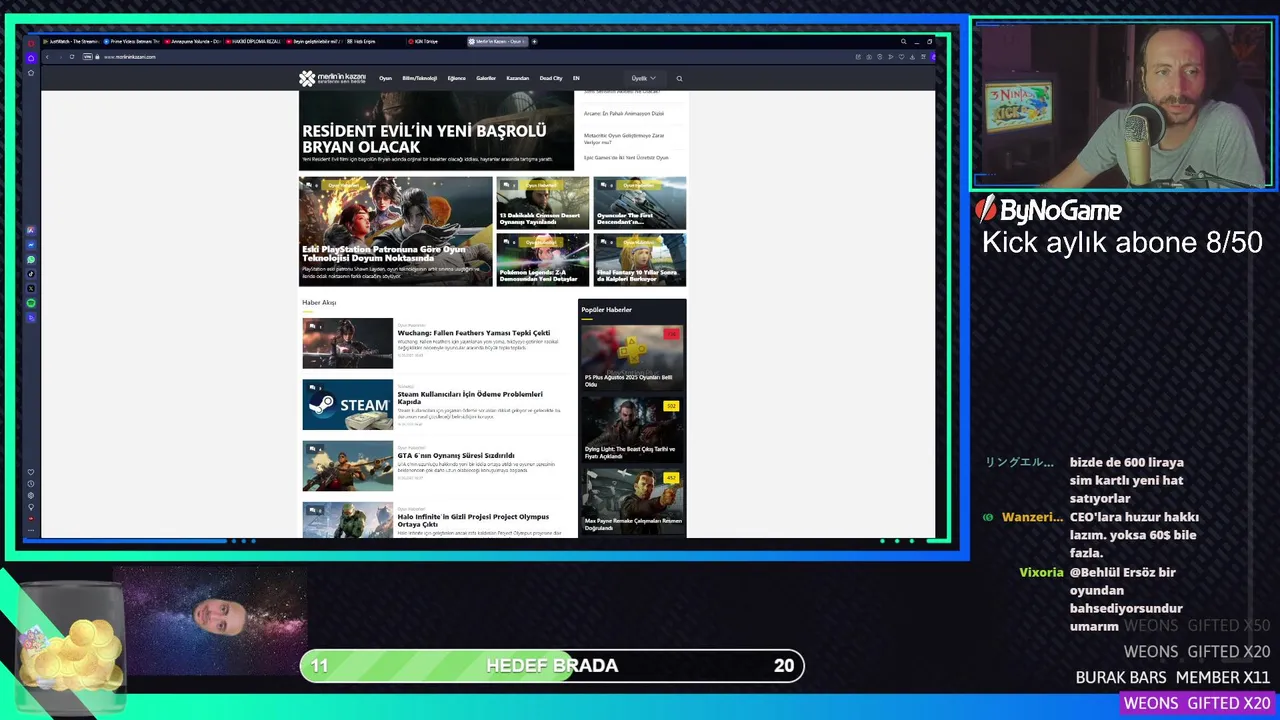The width and height of the screenshot is (1280, 720).
Task: Click the GTA 6 article thumbnail image
Action: (348, 466)
